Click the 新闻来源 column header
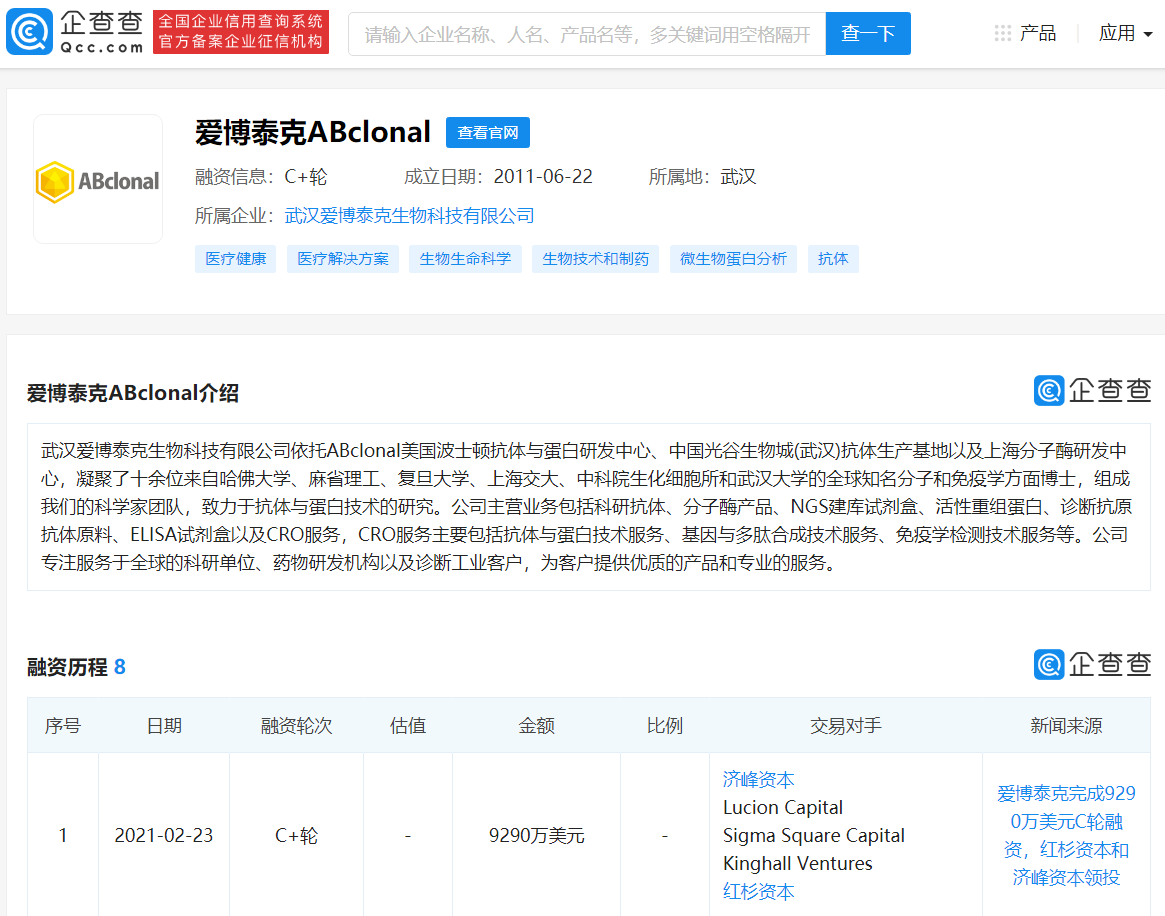Image resolution: width=1165 pixels, height=916 pixels. (1066, 726)
